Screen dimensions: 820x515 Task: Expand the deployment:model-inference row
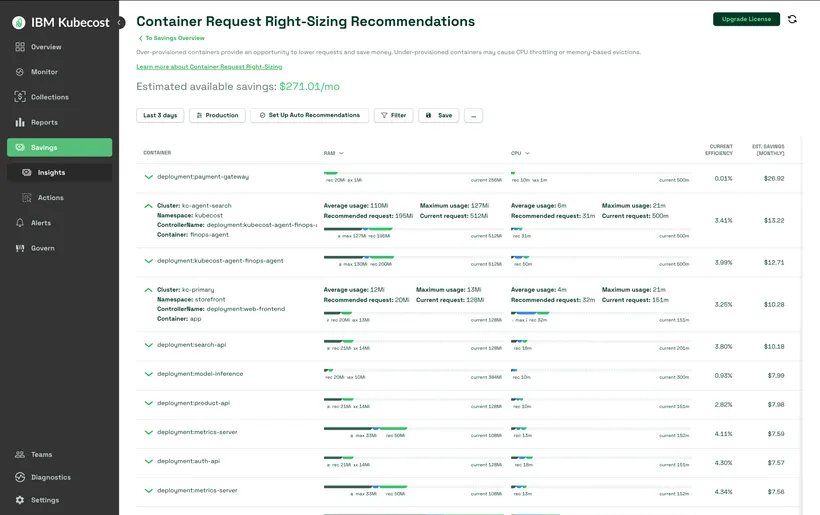pyautogui.click(x=149, y=374)
